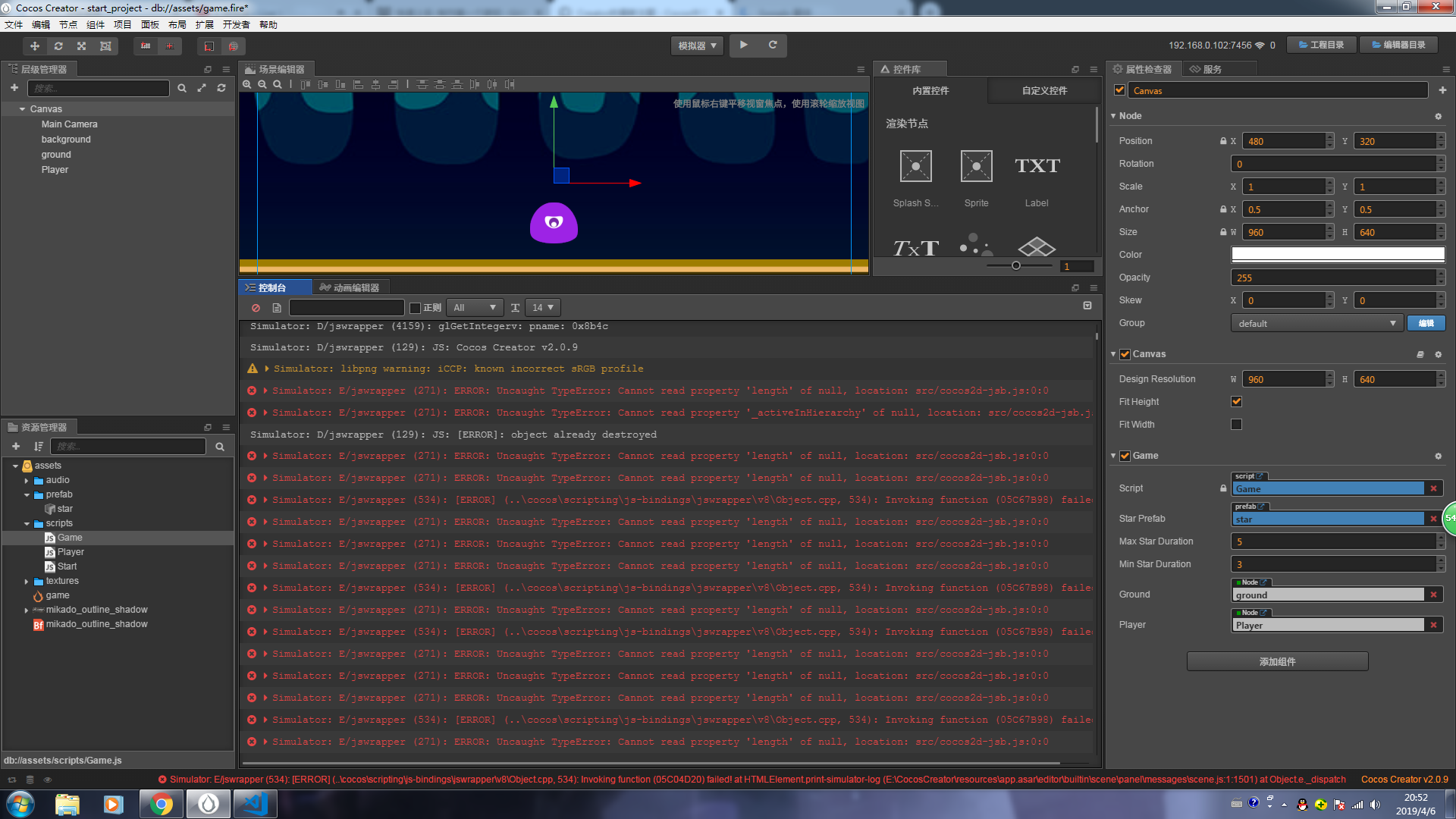Open the 节点 menu

coord(68,25)
